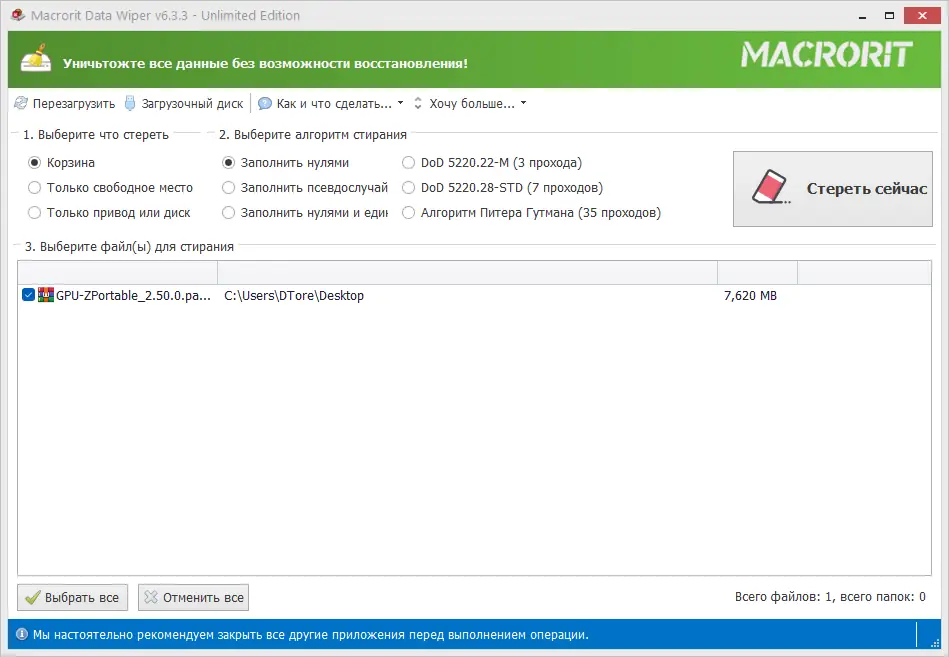The height and width of the screenshot is (657, 949).
Task: Click the Выбрать все button
Action: point(73,597)
